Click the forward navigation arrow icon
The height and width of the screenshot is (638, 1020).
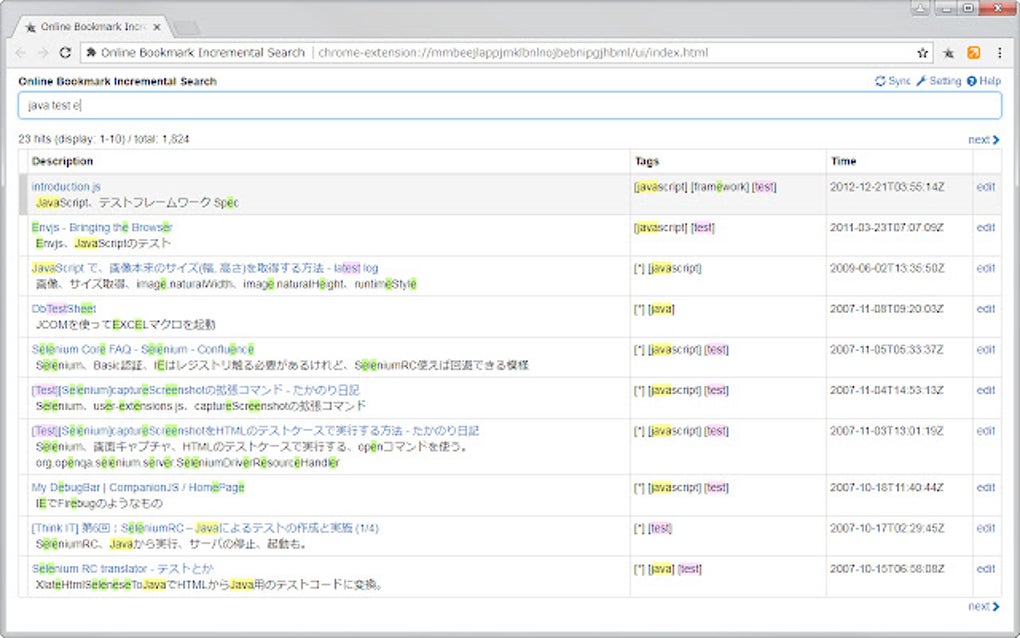(42, 53)
